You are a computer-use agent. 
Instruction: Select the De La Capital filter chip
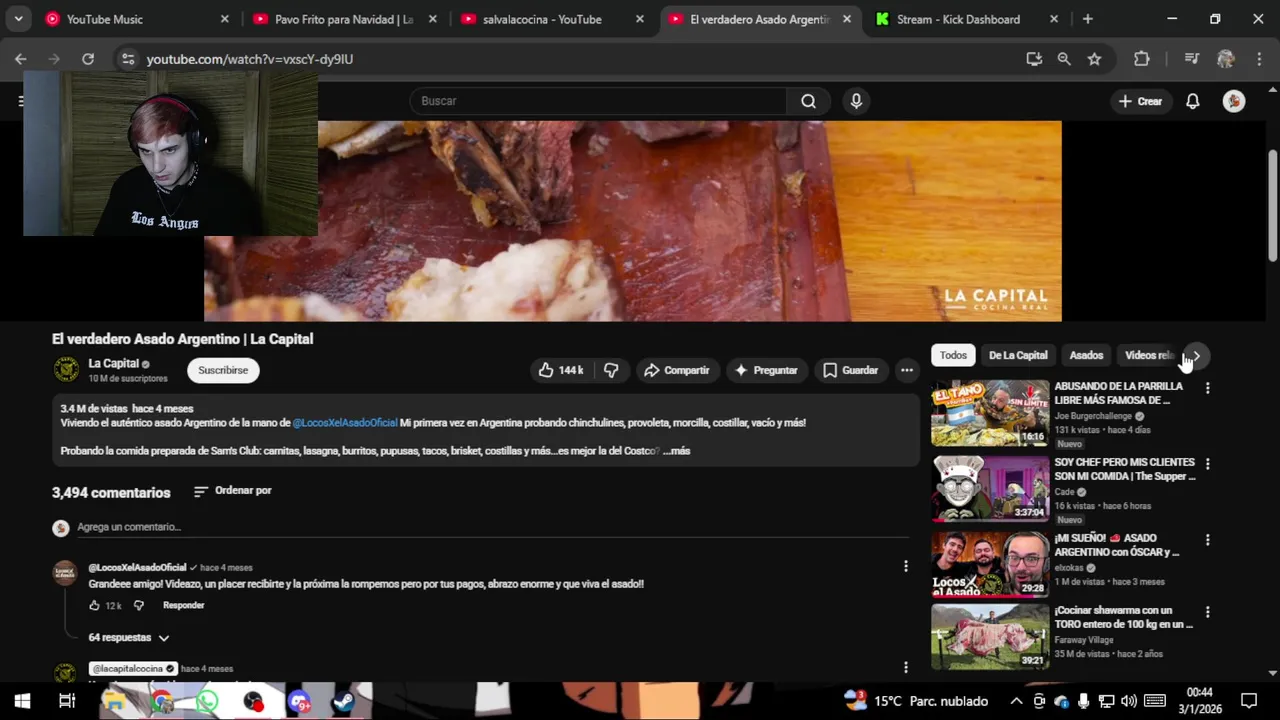(1018, 355)
